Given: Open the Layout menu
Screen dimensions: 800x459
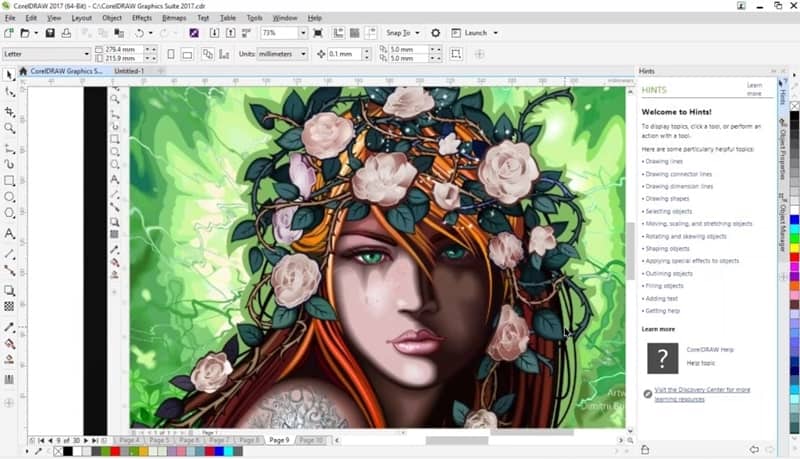Looking at the screenshot, I should (x=82, y=18).
